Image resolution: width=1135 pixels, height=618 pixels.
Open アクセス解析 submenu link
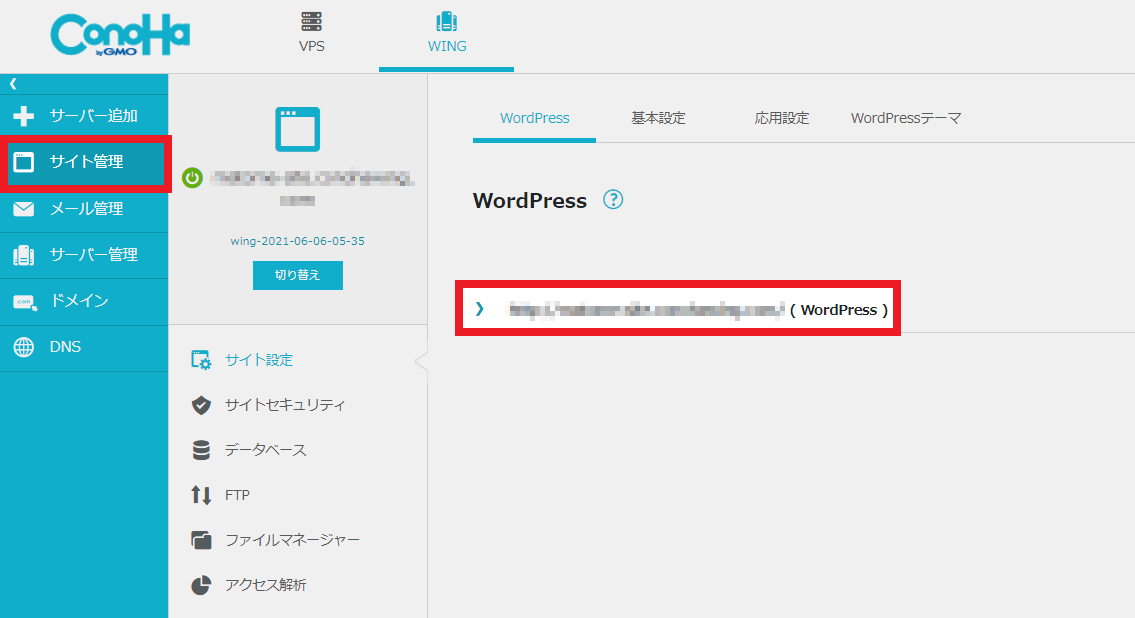click(265, 585)
